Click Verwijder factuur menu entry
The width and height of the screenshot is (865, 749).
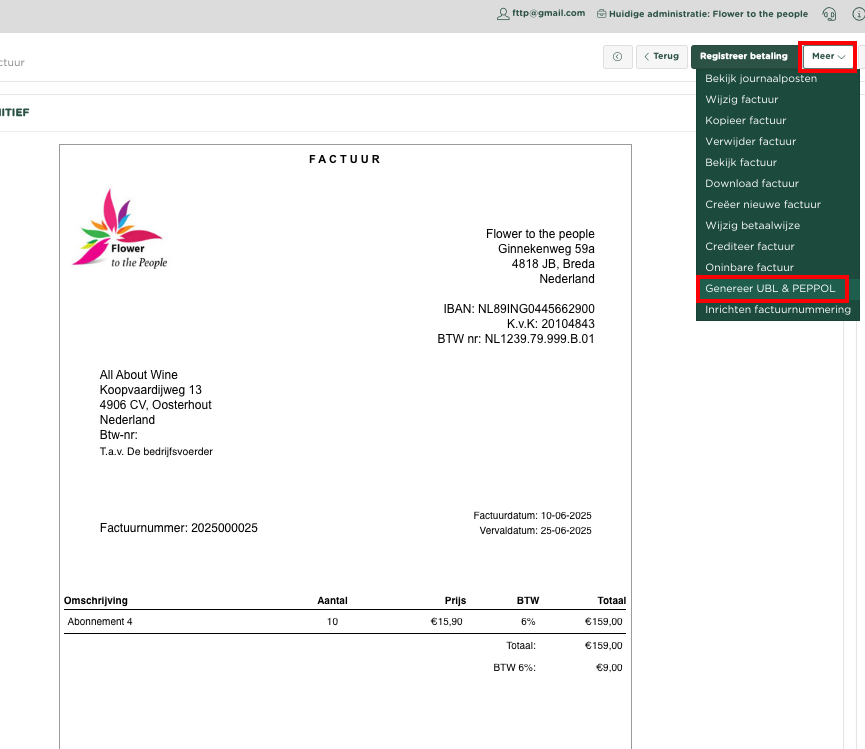tap(750, 141)
